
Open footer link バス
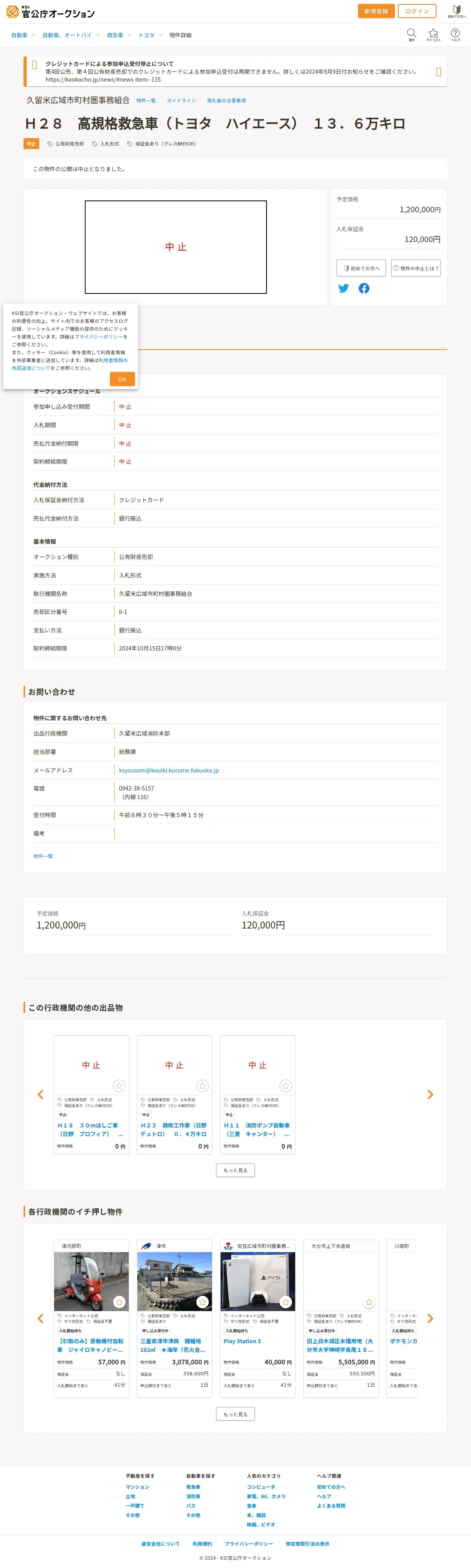[191, 1506]
